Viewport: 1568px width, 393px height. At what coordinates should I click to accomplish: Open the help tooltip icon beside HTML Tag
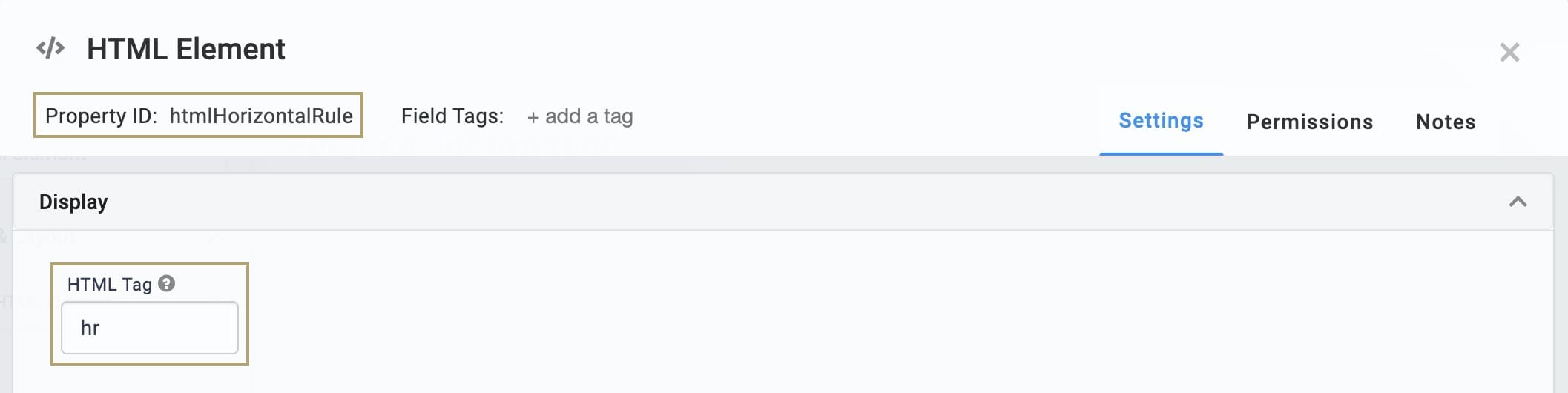point(167,283)
